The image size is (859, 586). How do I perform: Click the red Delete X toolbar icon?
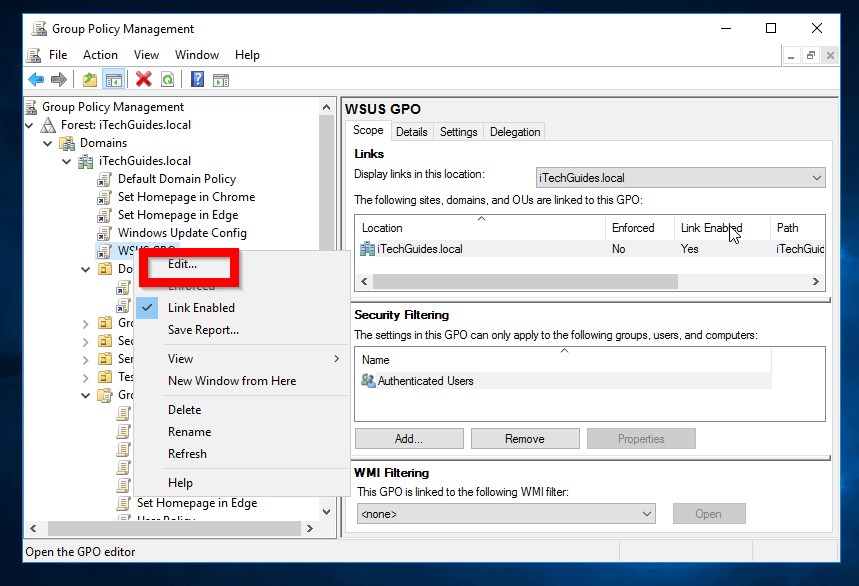pyautogui.click(x=144, y=79)
